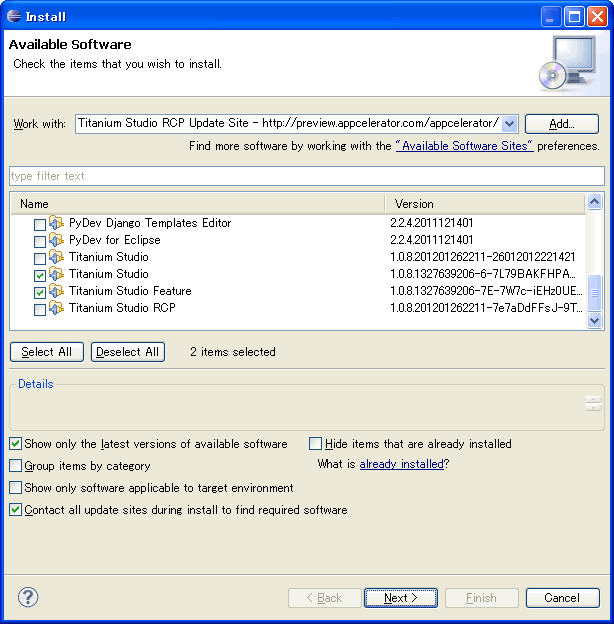Open the Work with site dropdown arrow
The image size is (614, 624).
pyautogui.click(x=509, y=124)
